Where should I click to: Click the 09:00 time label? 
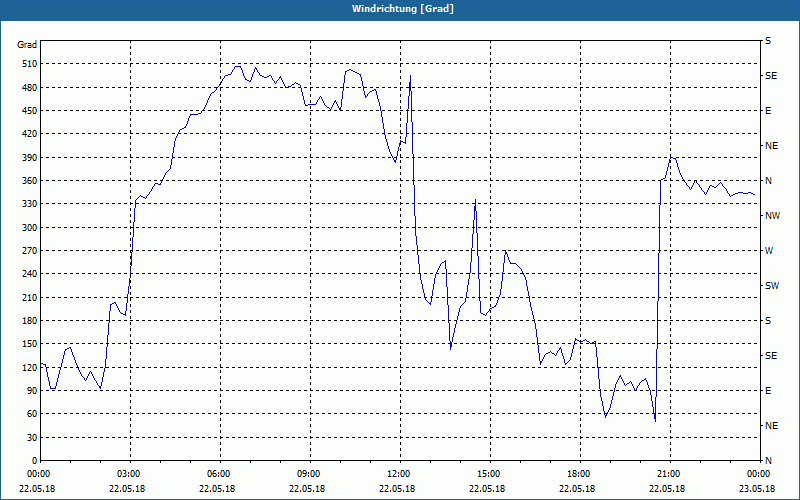click(310, 474)
